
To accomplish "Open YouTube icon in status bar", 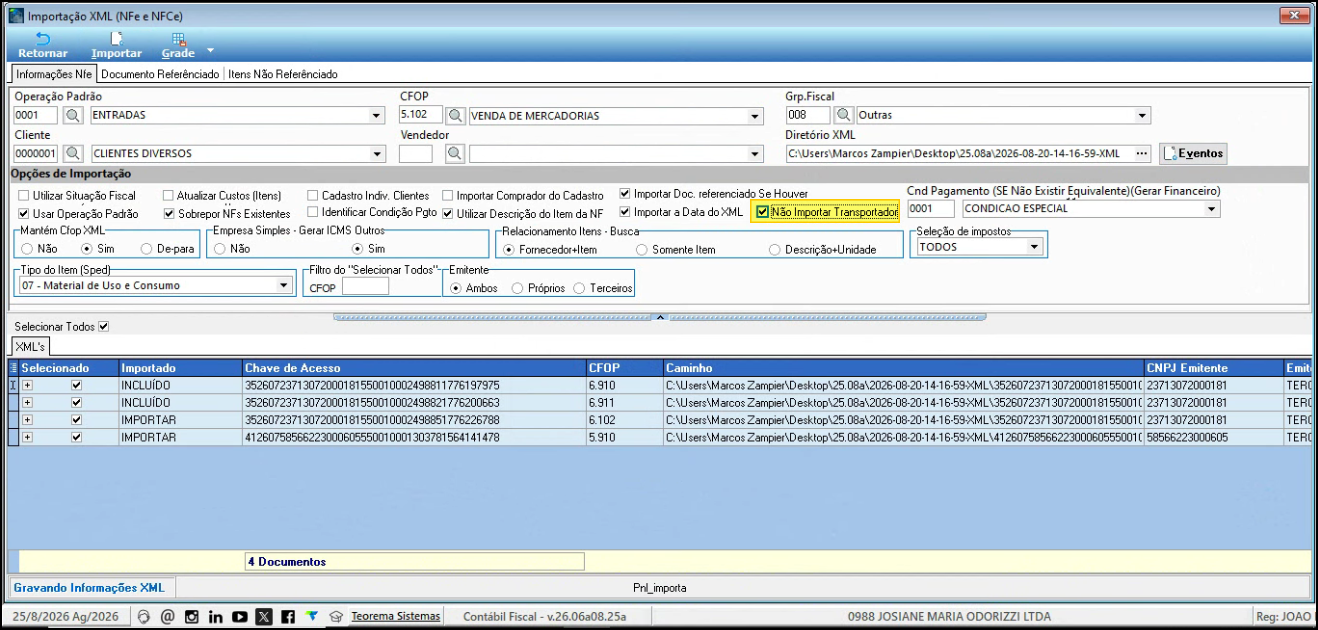I will coord(240,617).
